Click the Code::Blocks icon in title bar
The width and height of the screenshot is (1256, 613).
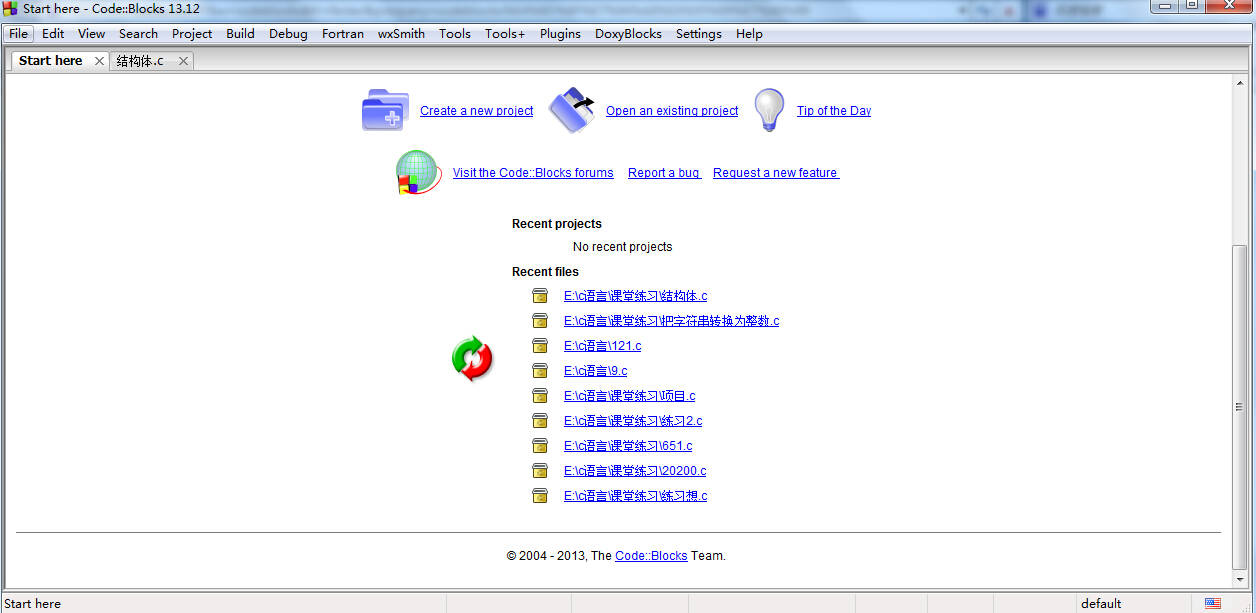11,8
